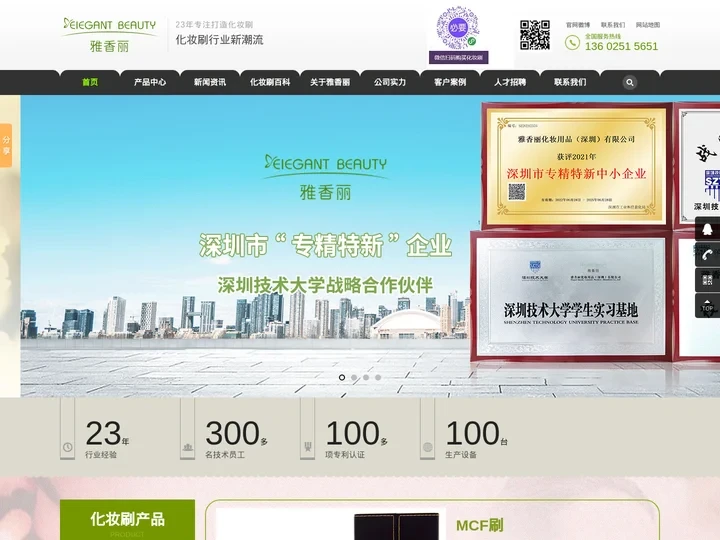Click the 网站地图 sitemap link
The width and height of the screenshot is (720, 540).
(648, 25)
